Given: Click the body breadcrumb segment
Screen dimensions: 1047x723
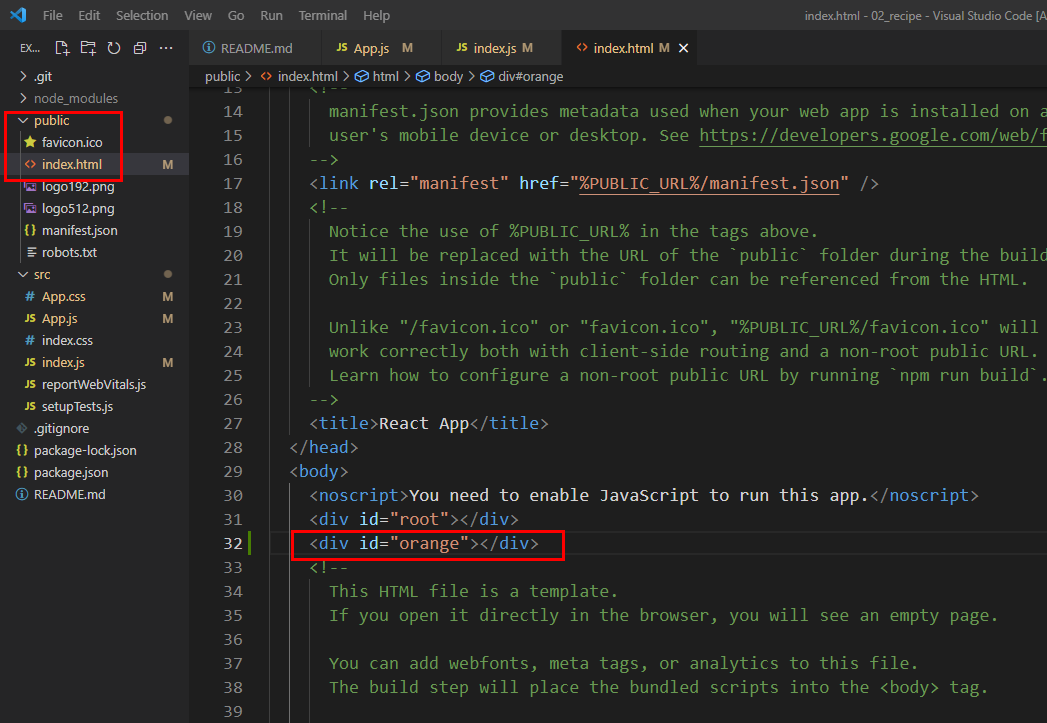Looking at the screenshot, I should (439, 77).
